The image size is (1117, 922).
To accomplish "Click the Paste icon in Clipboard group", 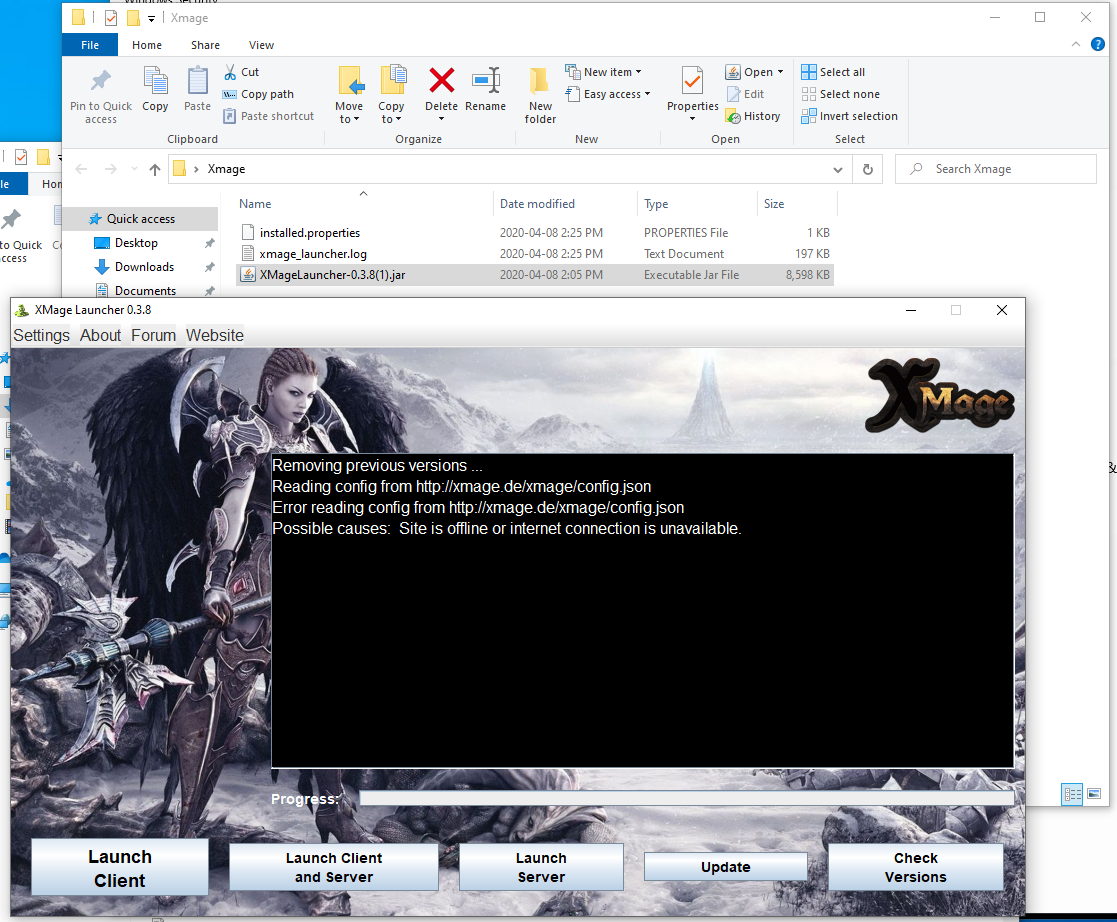I will click(x=197, y=89).
